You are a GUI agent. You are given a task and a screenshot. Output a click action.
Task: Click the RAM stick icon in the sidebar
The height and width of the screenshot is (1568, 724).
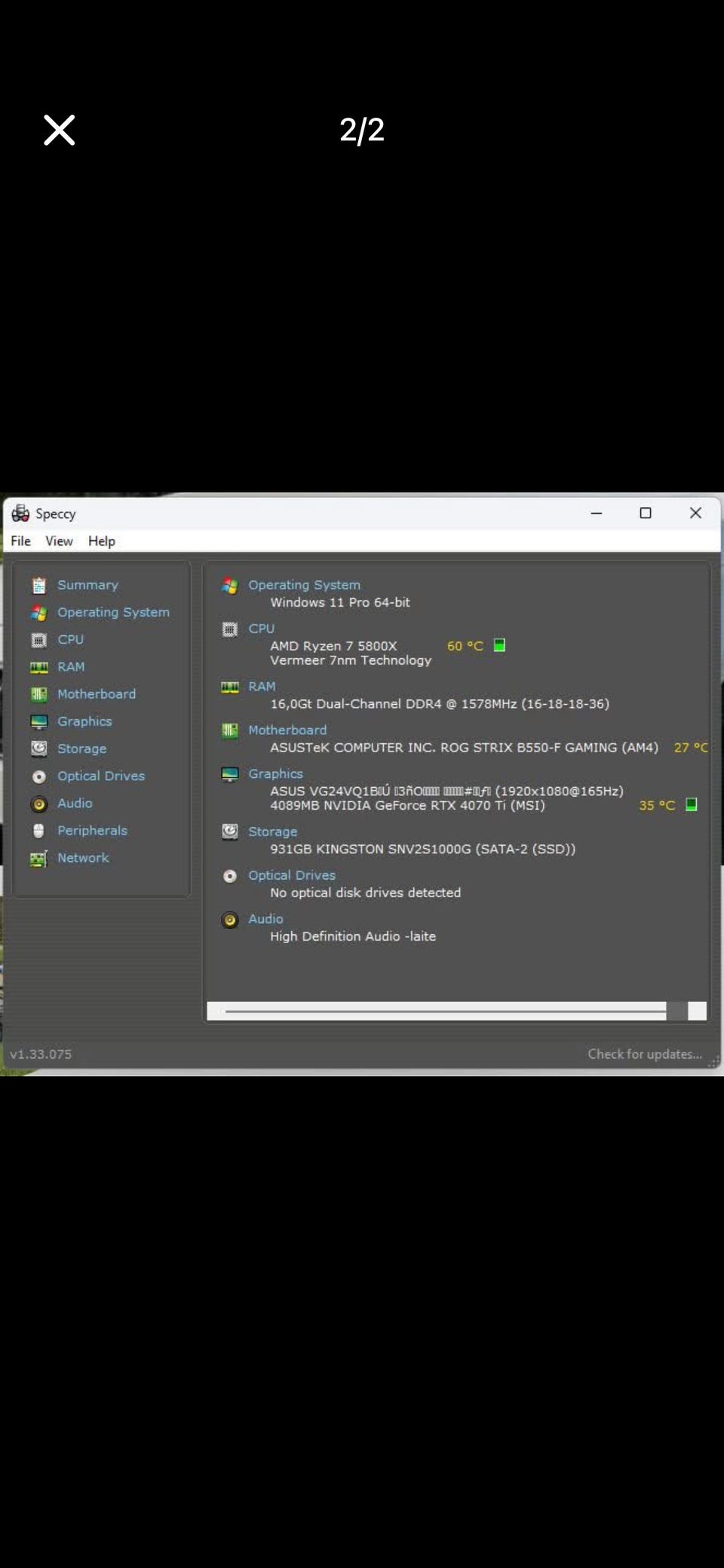(39, 667)
